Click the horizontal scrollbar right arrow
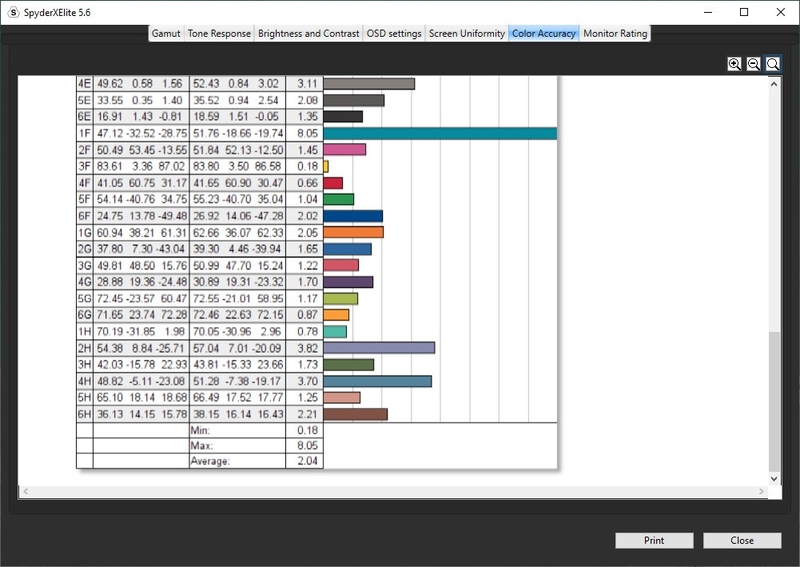 (x=761, y=491)
